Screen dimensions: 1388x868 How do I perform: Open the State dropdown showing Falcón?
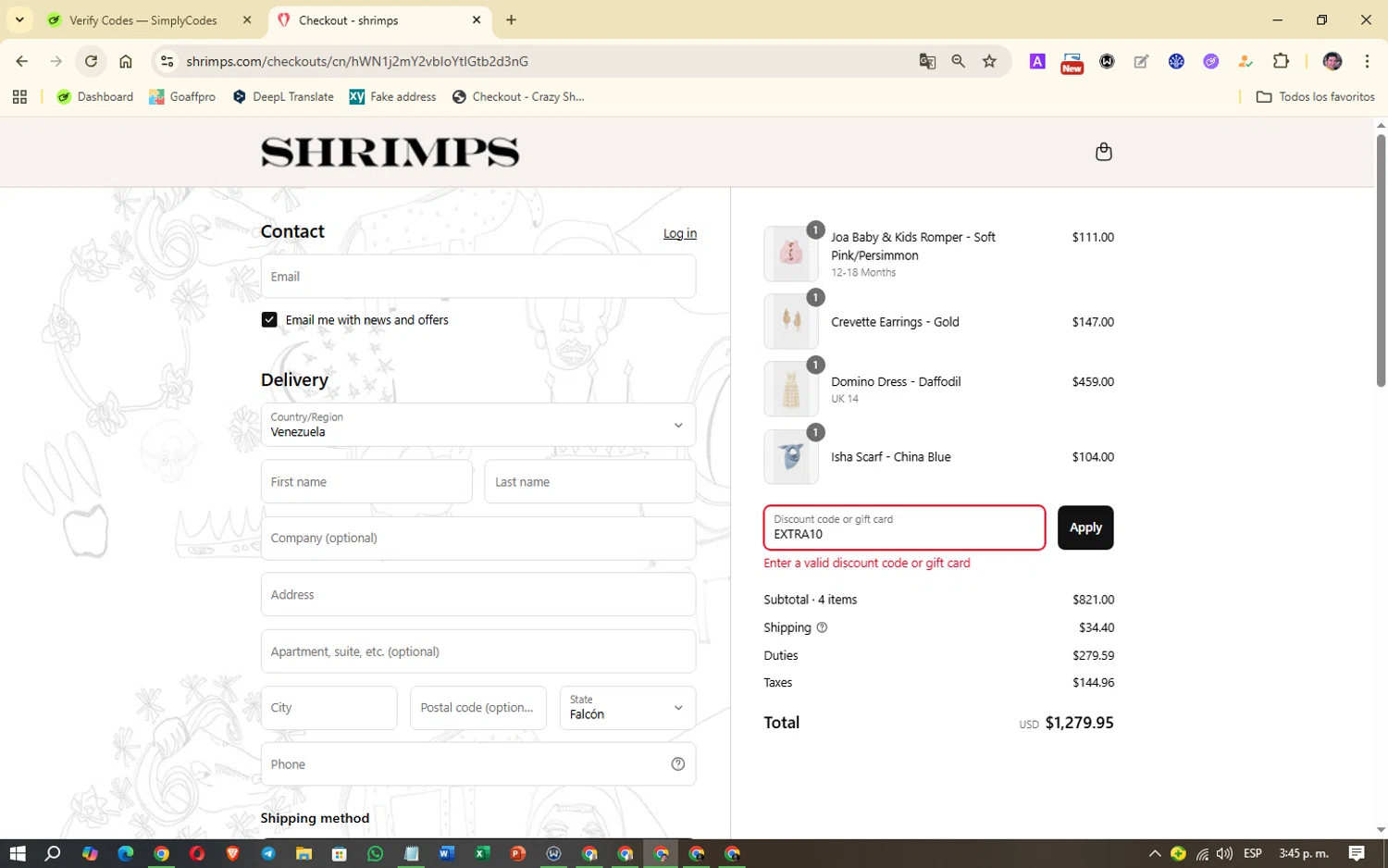coord(627,708)
